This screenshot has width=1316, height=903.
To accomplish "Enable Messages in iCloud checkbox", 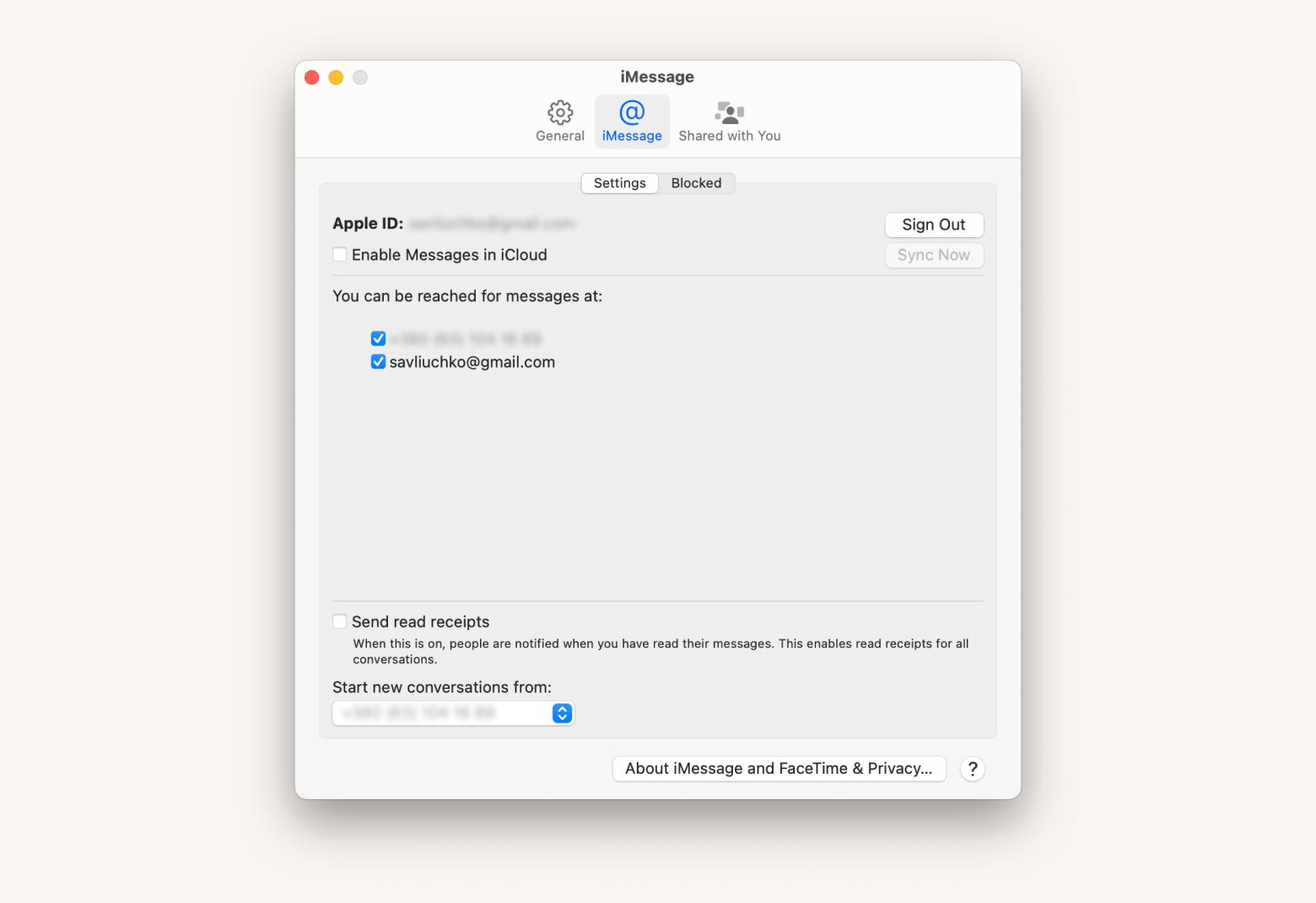I will point(339,255).
